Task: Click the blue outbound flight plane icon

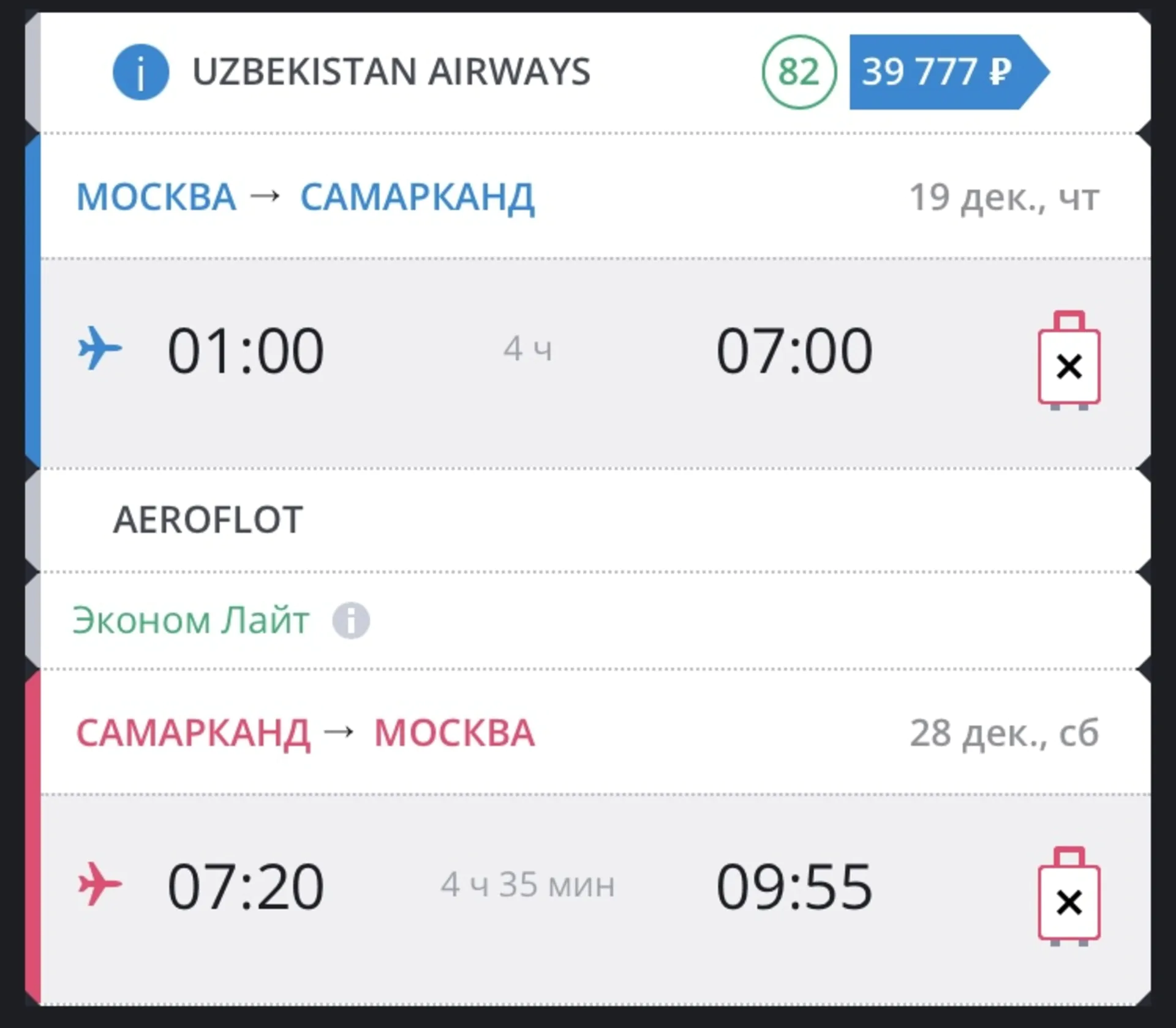Action: (x=100, y=349)
